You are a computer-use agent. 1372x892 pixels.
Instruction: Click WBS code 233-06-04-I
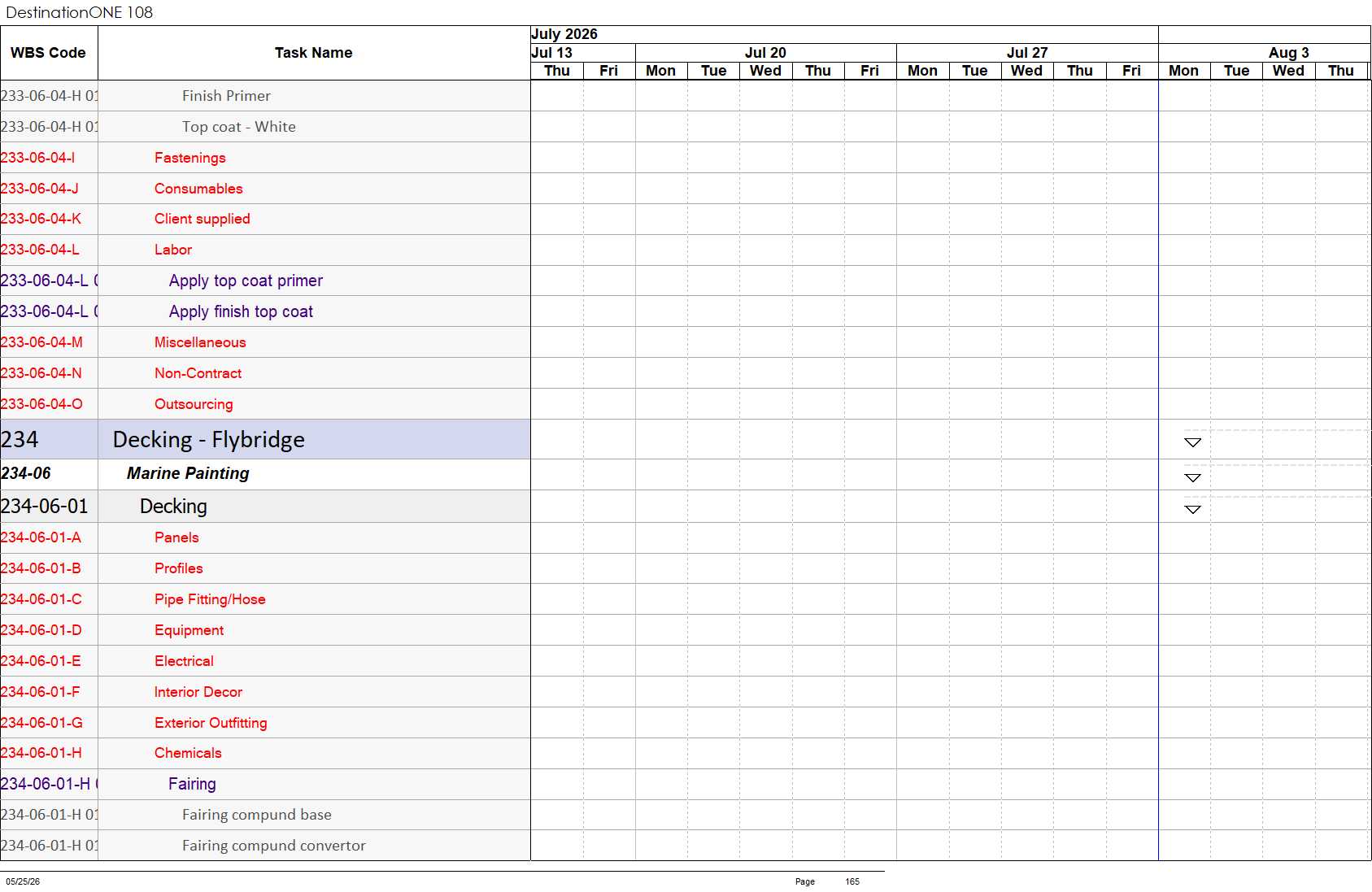pos(37,158)
